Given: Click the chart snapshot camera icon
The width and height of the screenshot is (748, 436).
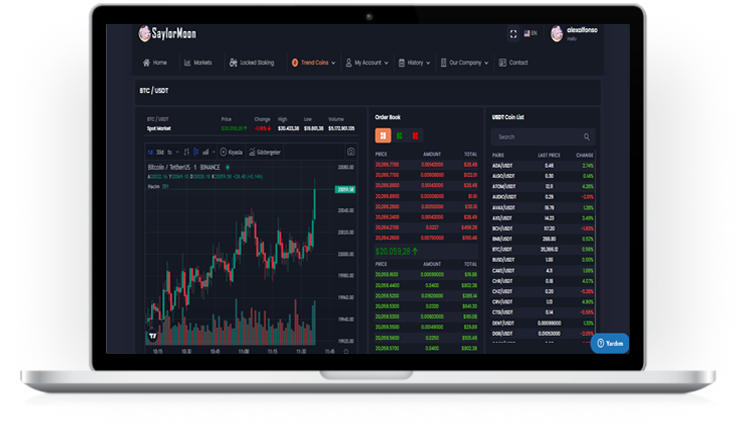Looking at the screenshot, I should point(351,152).
